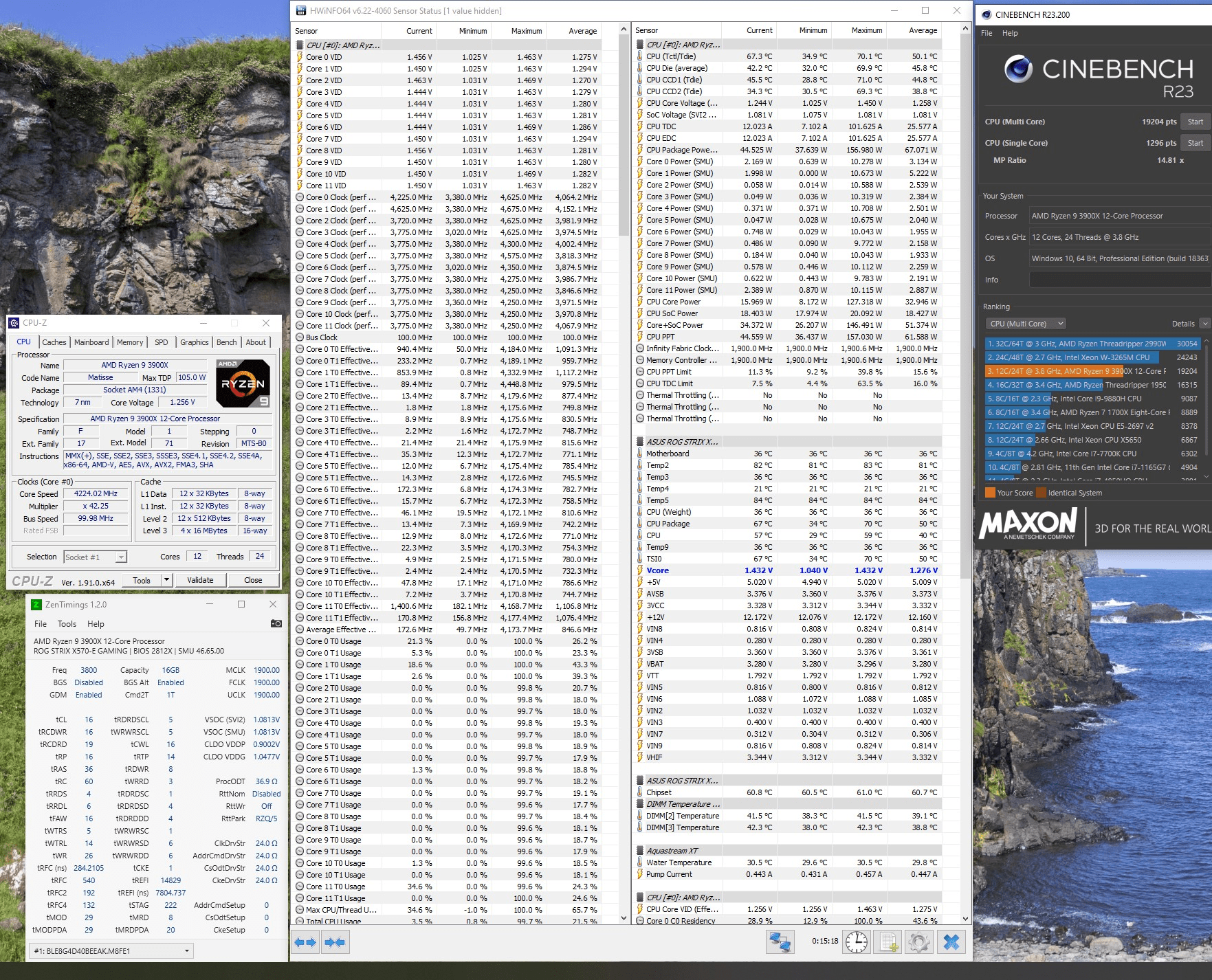Collapse the DIMM Temperature sensor group
The height and width of the screenshot is (980, 1212).
pos(639,804)
